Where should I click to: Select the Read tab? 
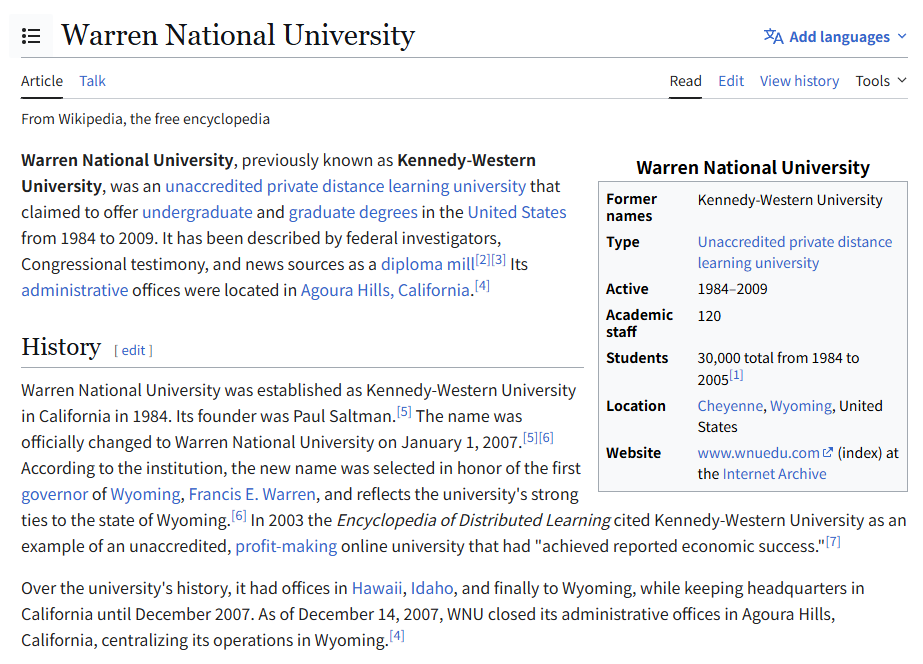coord(685,81)
